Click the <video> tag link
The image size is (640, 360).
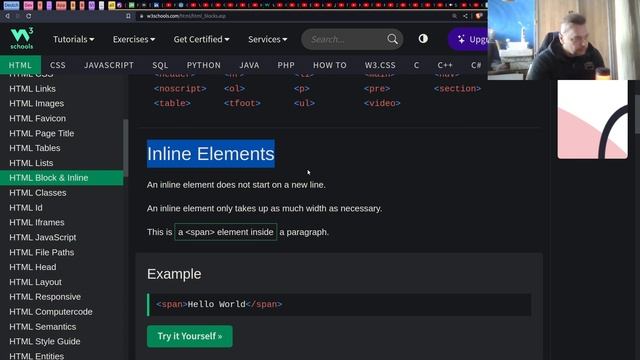coord(382,103)
